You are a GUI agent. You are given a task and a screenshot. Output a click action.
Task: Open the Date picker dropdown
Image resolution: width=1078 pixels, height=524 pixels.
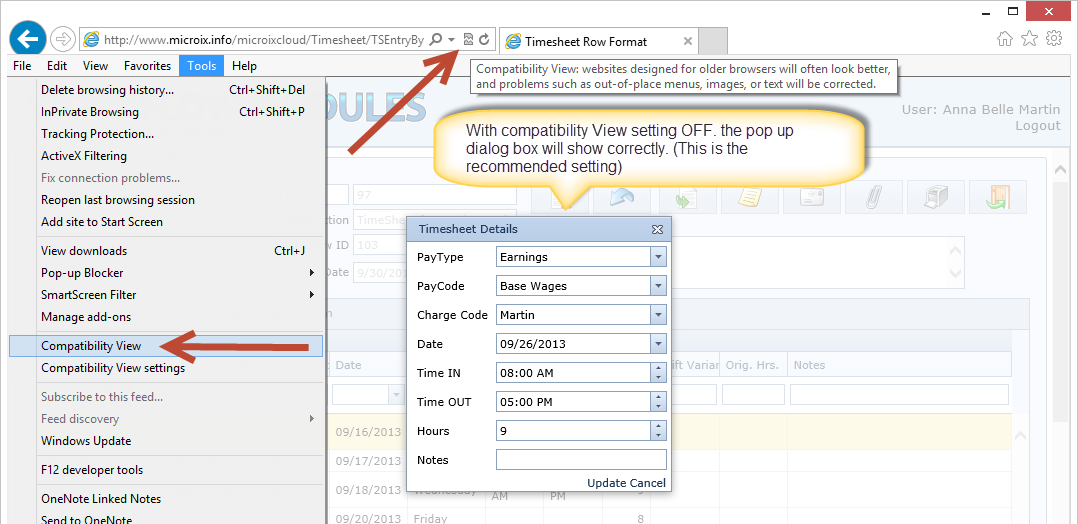[658, 344]
